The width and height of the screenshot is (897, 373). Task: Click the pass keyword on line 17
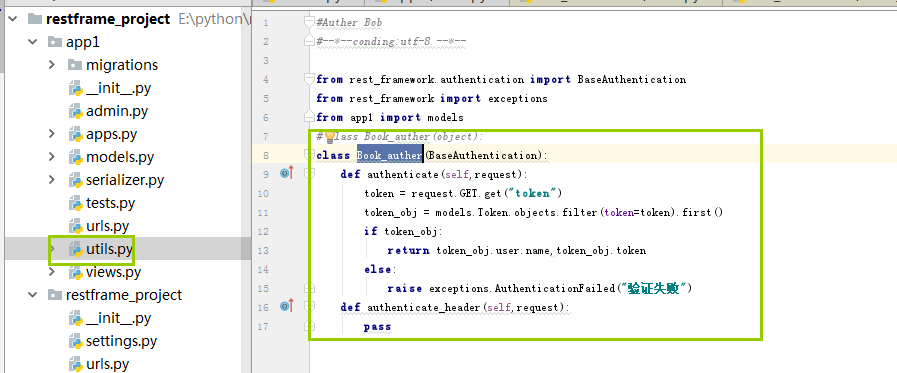tap(378, 327)
